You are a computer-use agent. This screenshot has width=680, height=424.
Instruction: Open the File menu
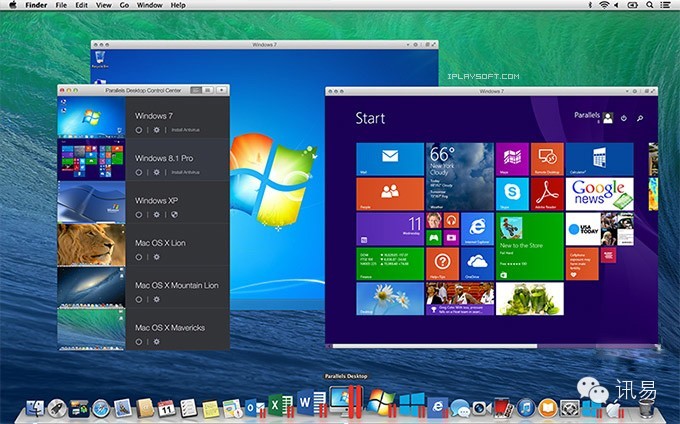click(x=61, y=5)
